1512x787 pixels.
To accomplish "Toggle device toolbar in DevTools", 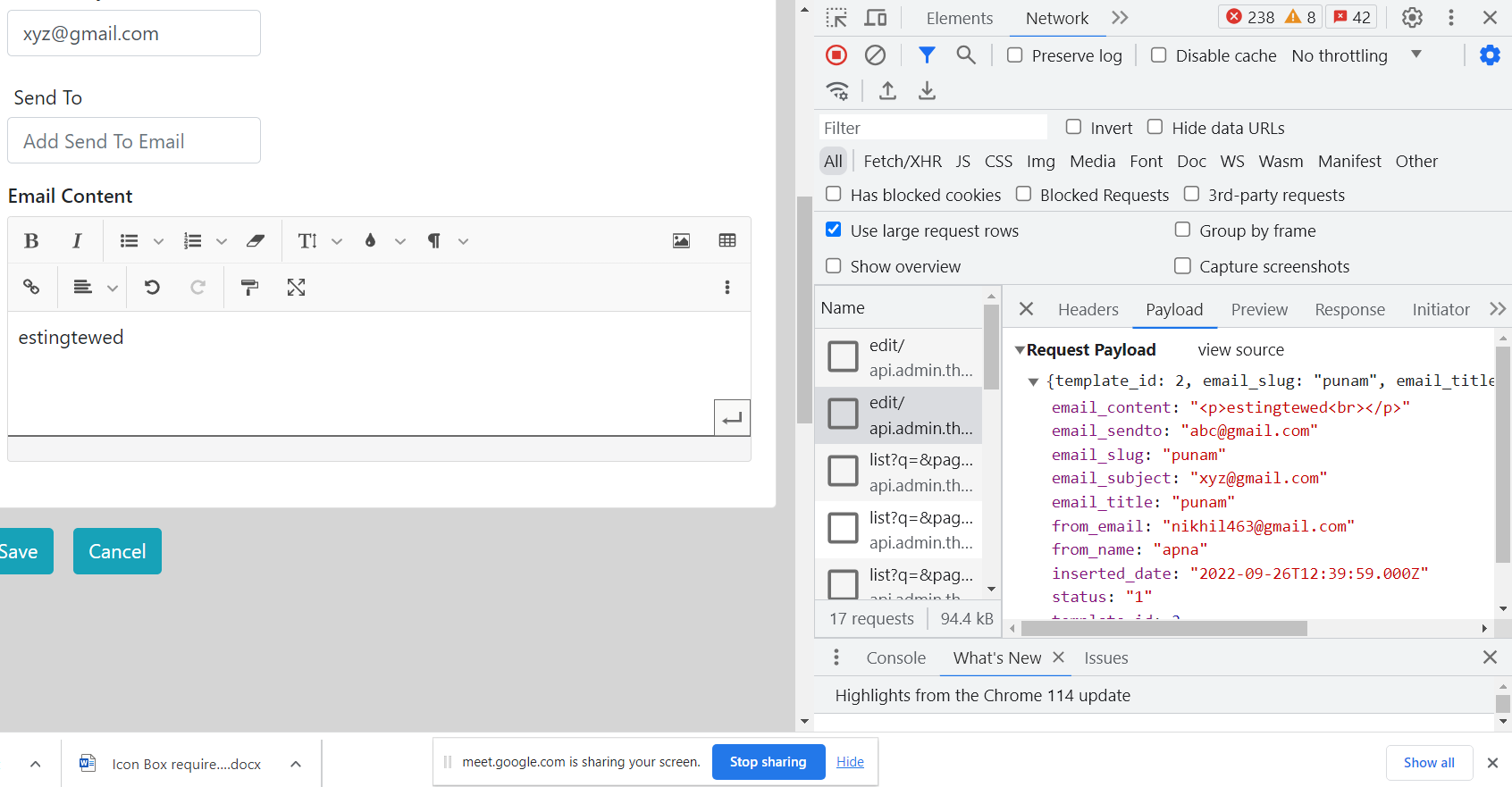I will 876,18.
